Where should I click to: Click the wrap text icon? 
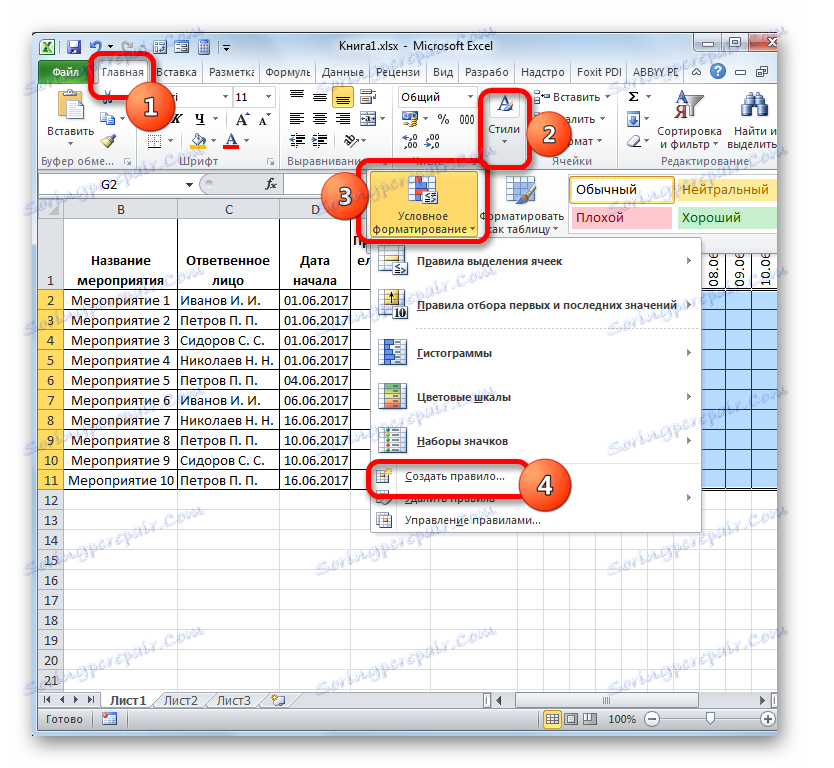pyautogui.click(x=368, y=97)
